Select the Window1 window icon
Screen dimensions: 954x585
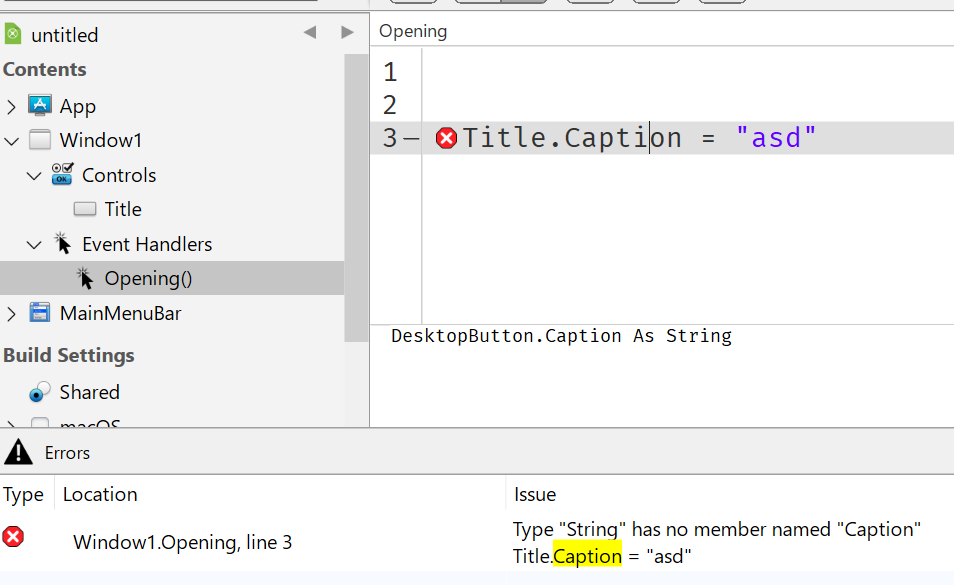[x=40, y=140]
